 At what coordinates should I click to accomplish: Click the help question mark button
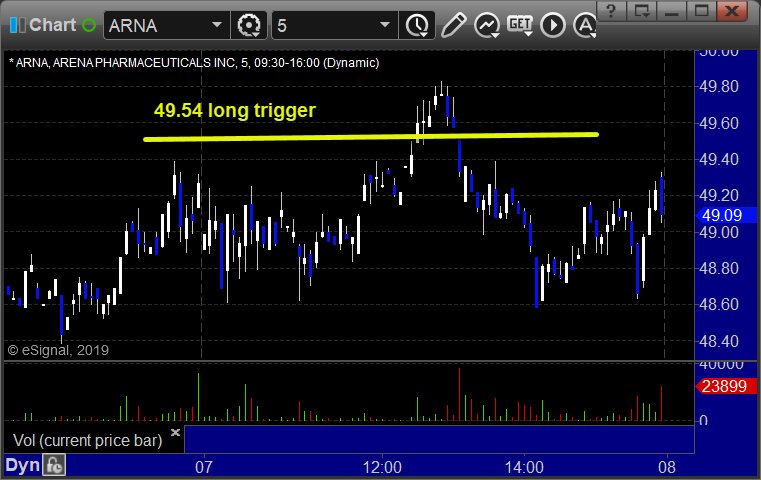(x=611, y=11)
